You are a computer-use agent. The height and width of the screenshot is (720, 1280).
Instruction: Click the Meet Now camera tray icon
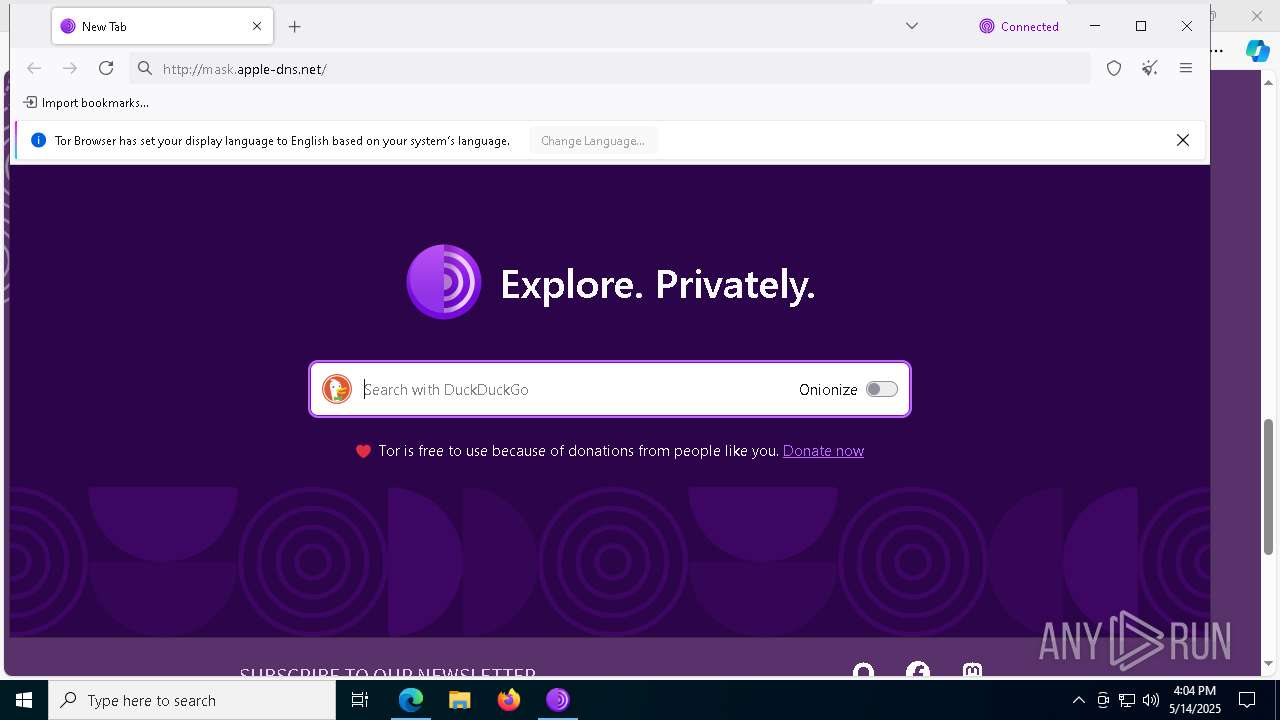pyautogui.click(x=1103, y=700)
